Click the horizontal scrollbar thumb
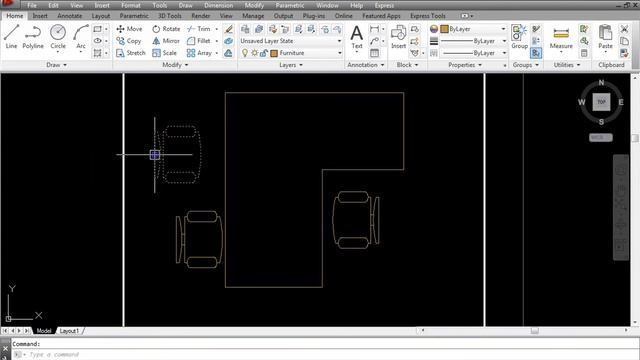 point(535,331)
